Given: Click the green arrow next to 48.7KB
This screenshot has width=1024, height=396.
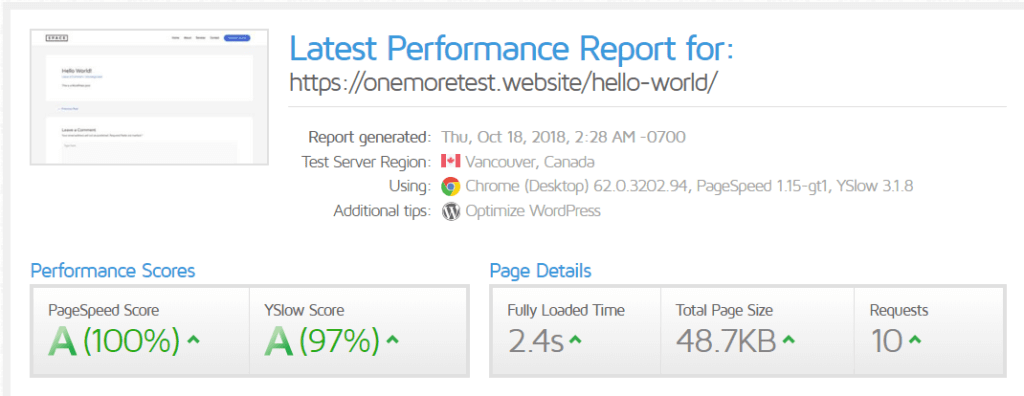Looking at the screenshot, I should click(x=789, y=339).
